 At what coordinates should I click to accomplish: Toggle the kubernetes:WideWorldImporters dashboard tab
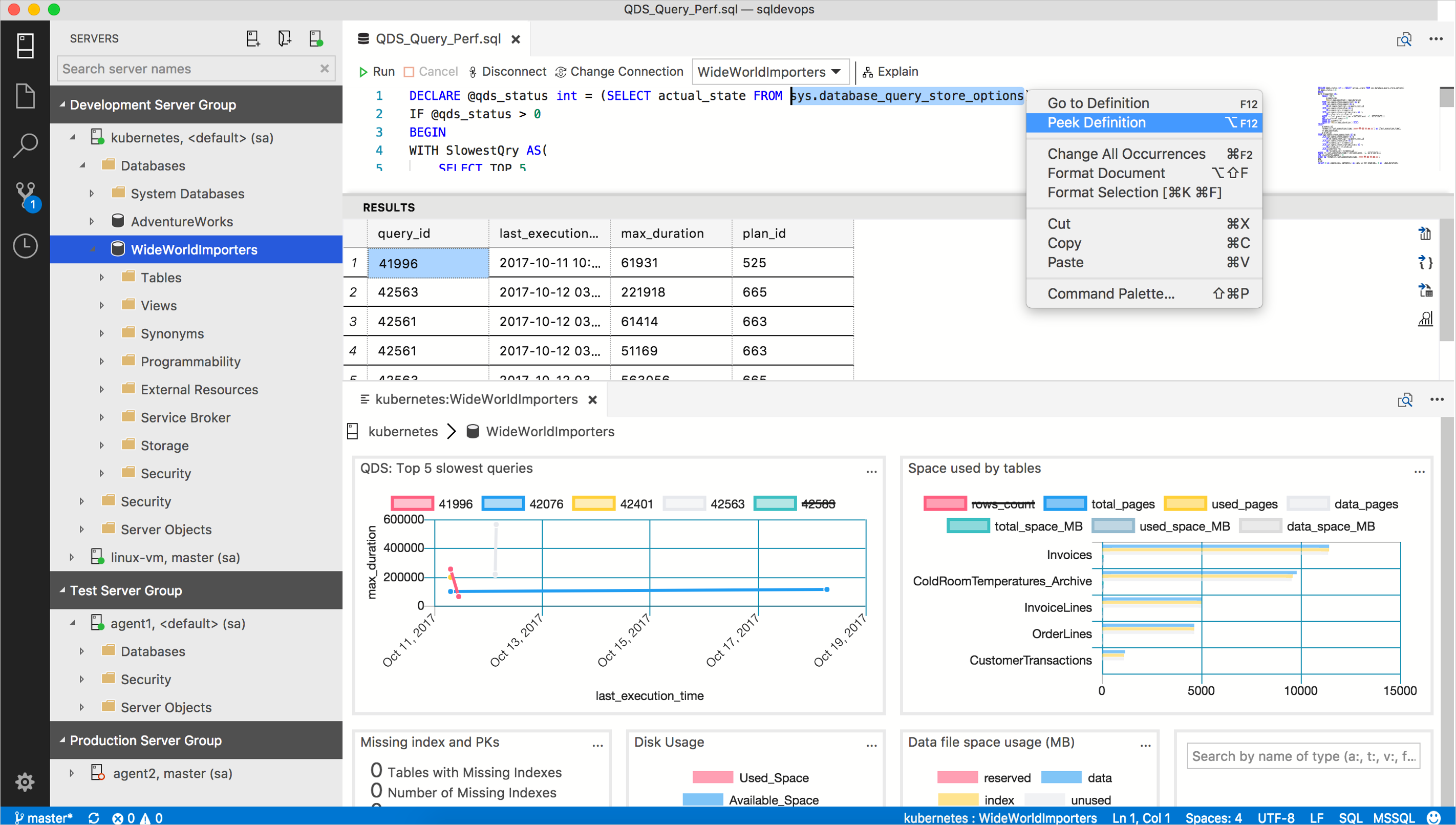coord(477,399)
